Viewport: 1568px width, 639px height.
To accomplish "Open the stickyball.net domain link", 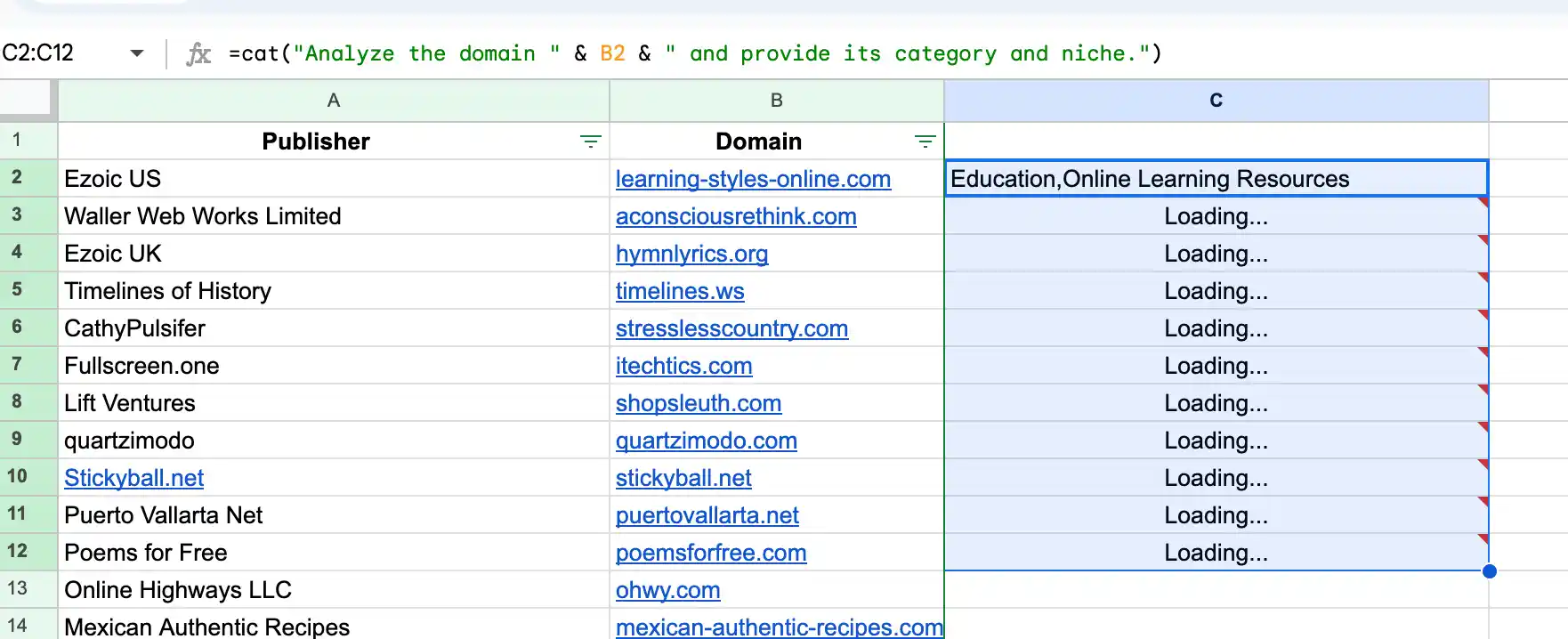I will (x=683, y=478).
